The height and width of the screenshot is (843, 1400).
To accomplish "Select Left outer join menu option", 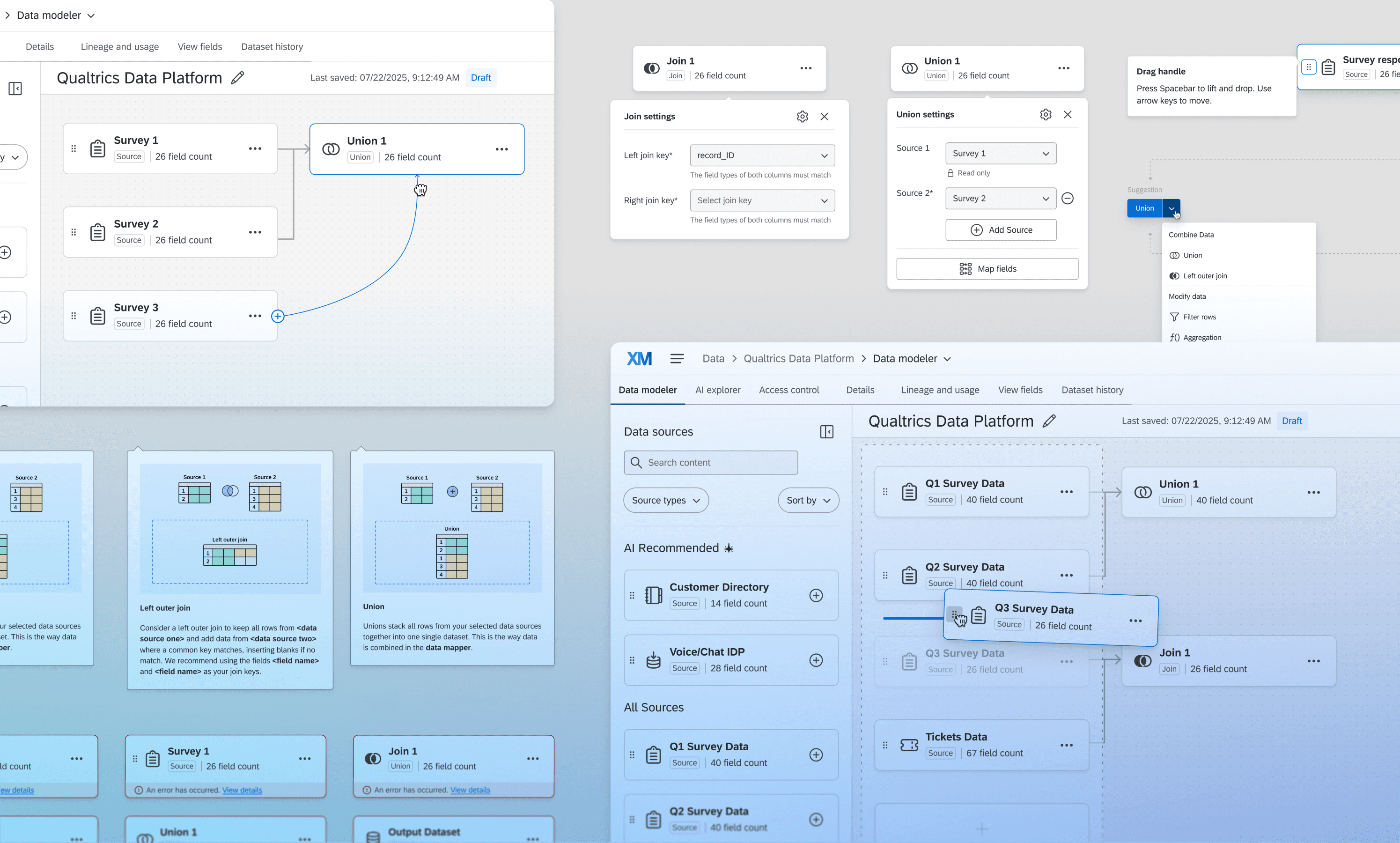I will 1204,276.
